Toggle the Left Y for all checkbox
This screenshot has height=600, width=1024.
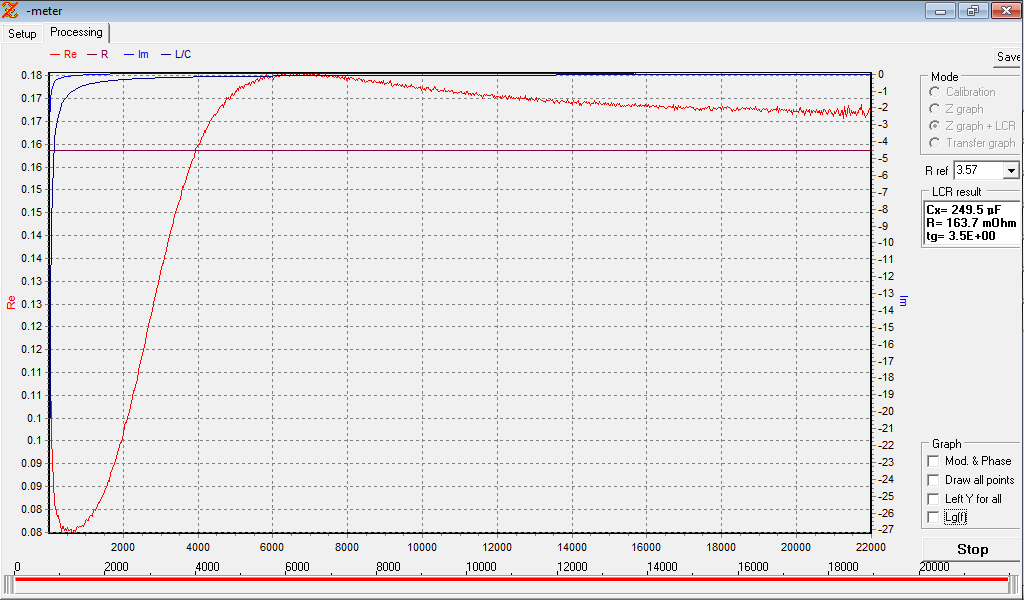(x=933, y=499)
